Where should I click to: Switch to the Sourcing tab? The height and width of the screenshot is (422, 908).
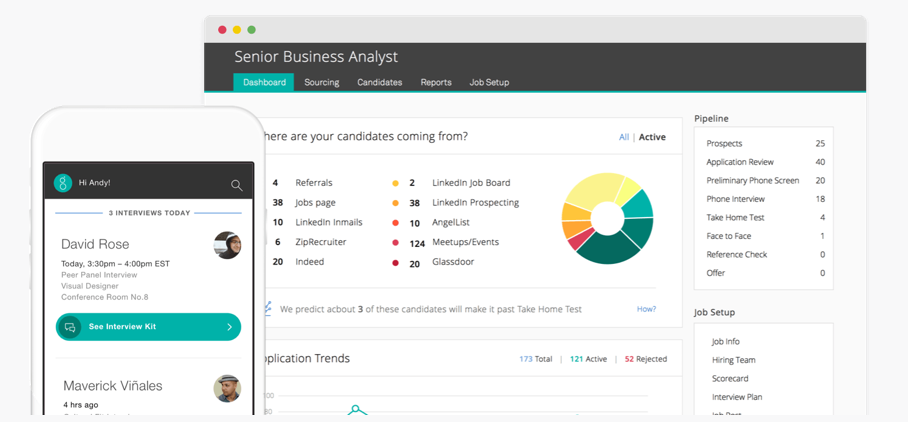click(321, 82)
